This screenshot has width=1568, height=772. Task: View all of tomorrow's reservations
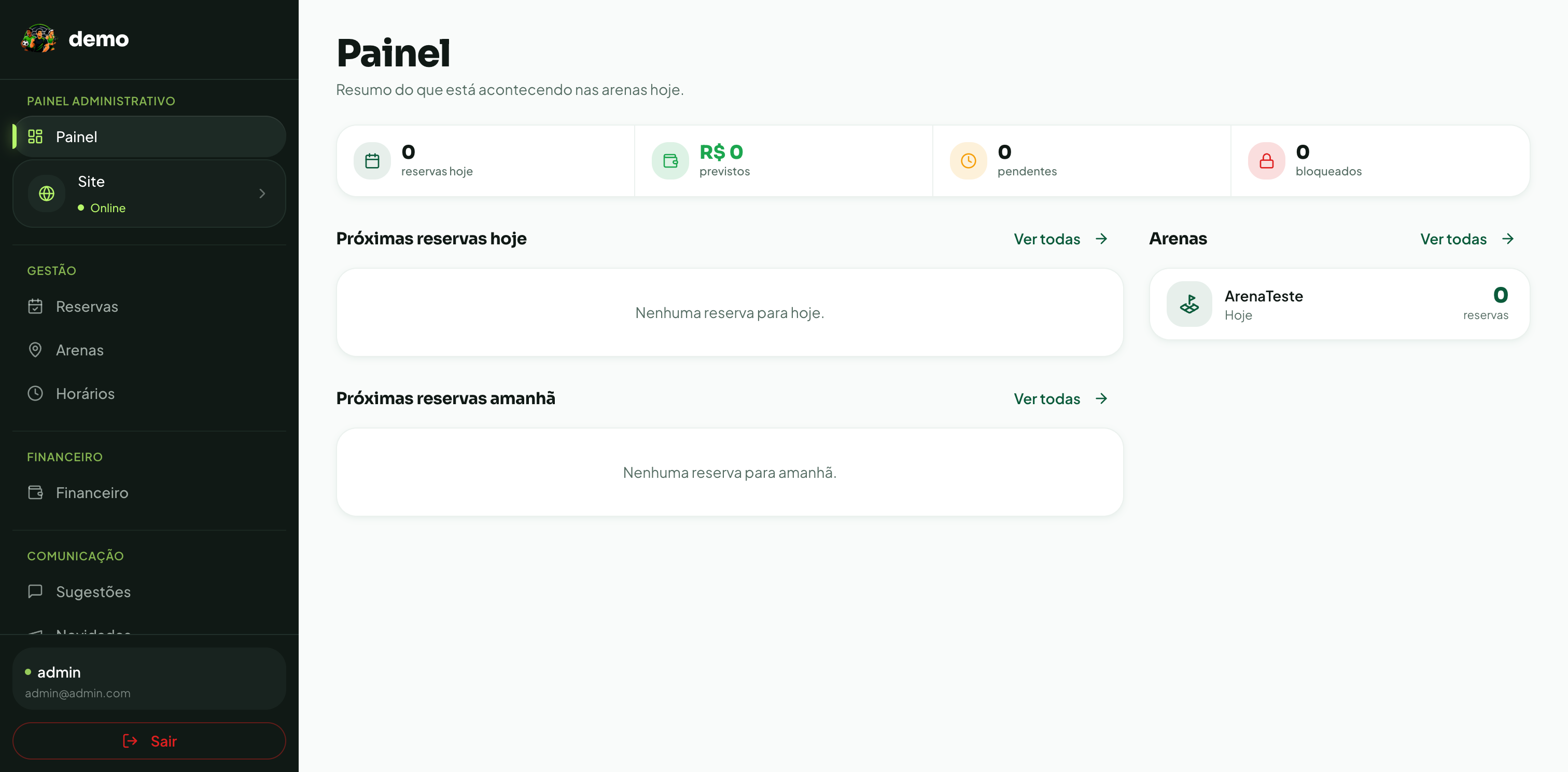(x=1060, y=399)
